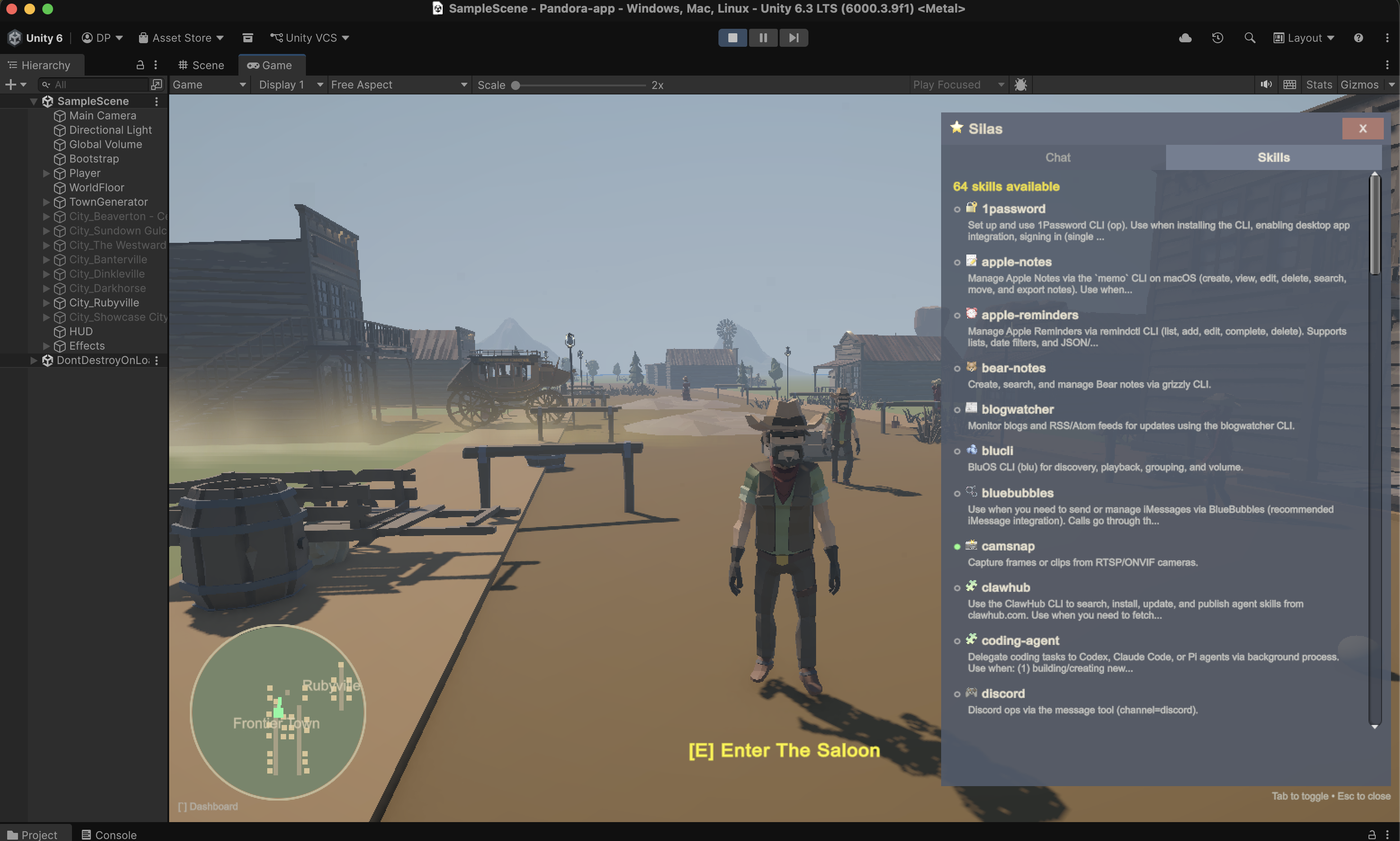Screen dimensions: 1400x841
Task: Close the Silas panel with X
Action: pos(1363,129)
